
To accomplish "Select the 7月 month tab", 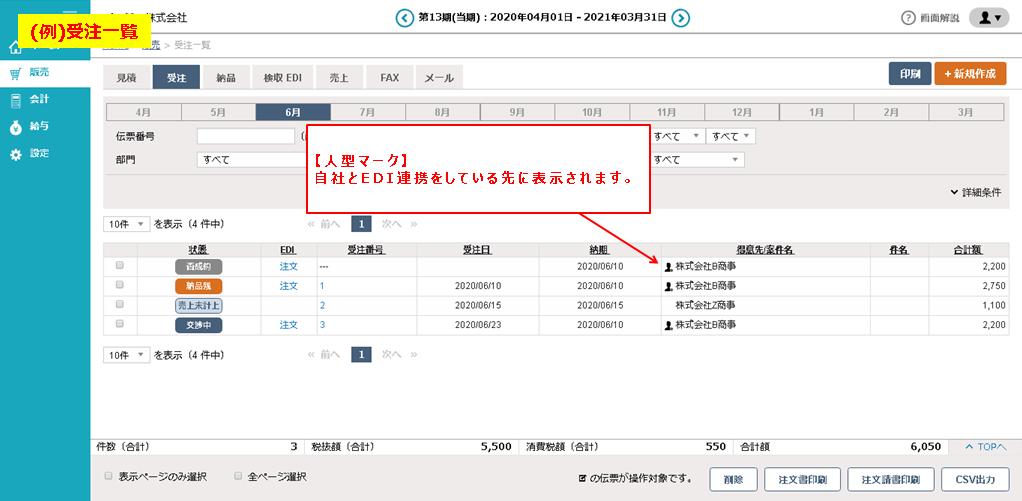I will (367, 113).
